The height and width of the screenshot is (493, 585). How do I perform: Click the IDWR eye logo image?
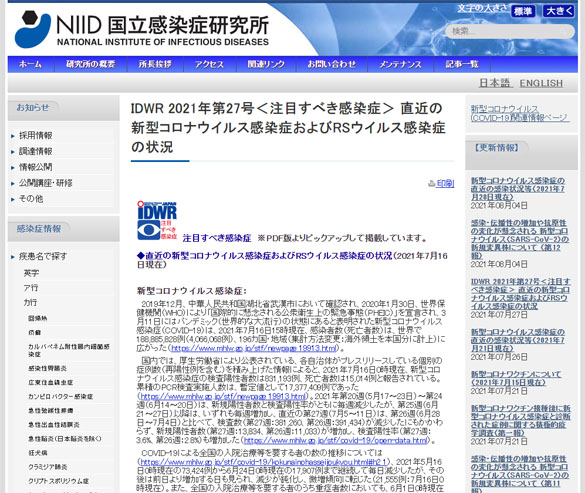pyautogui.click(x=157, y=221)
